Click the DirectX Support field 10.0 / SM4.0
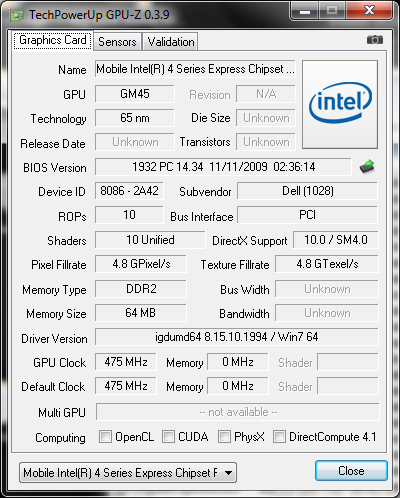The image size is (400, 498). click(336, 240)
